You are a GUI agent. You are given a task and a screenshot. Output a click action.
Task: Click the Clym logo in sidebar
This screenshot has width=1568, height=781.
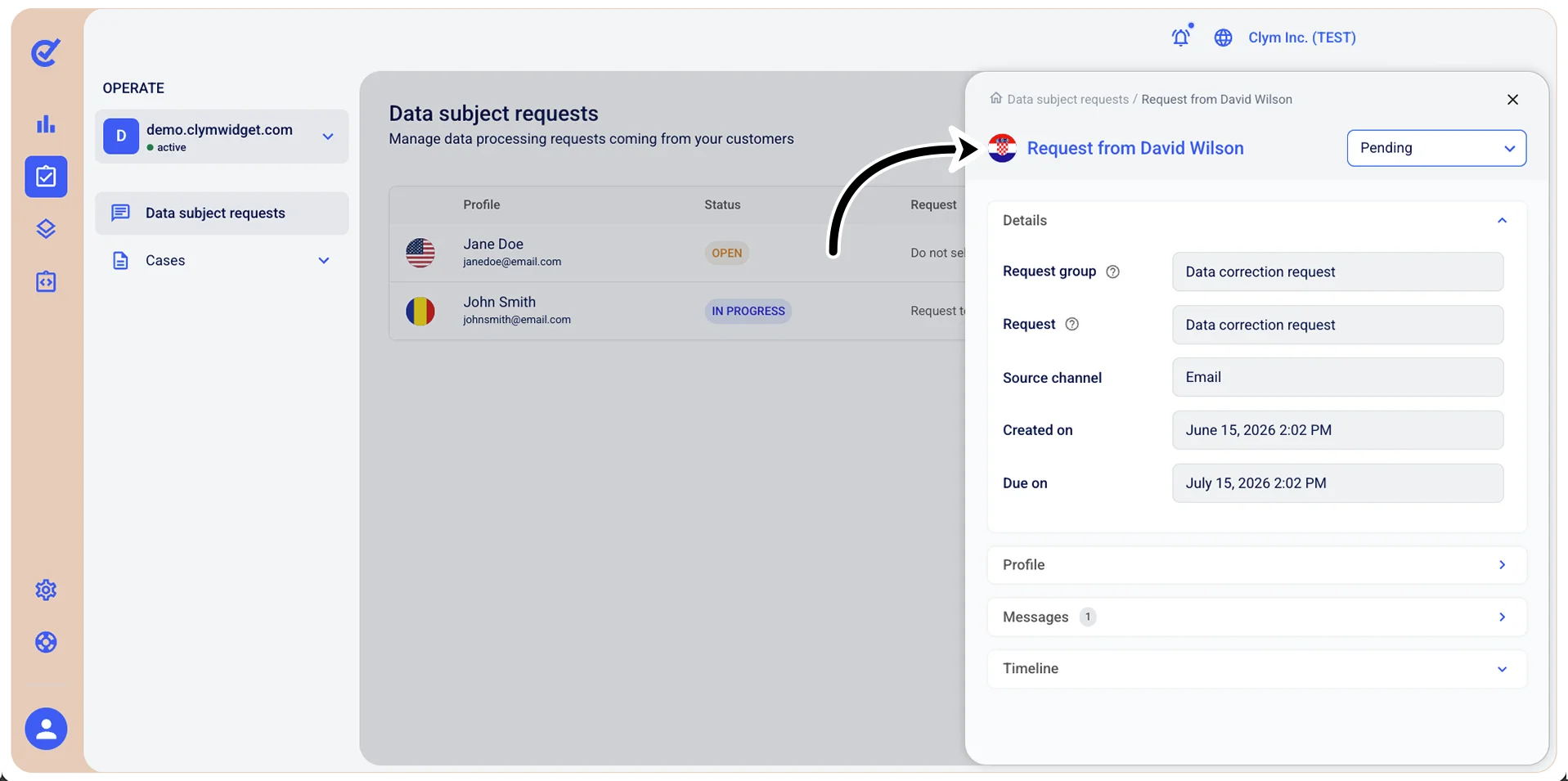46,52
